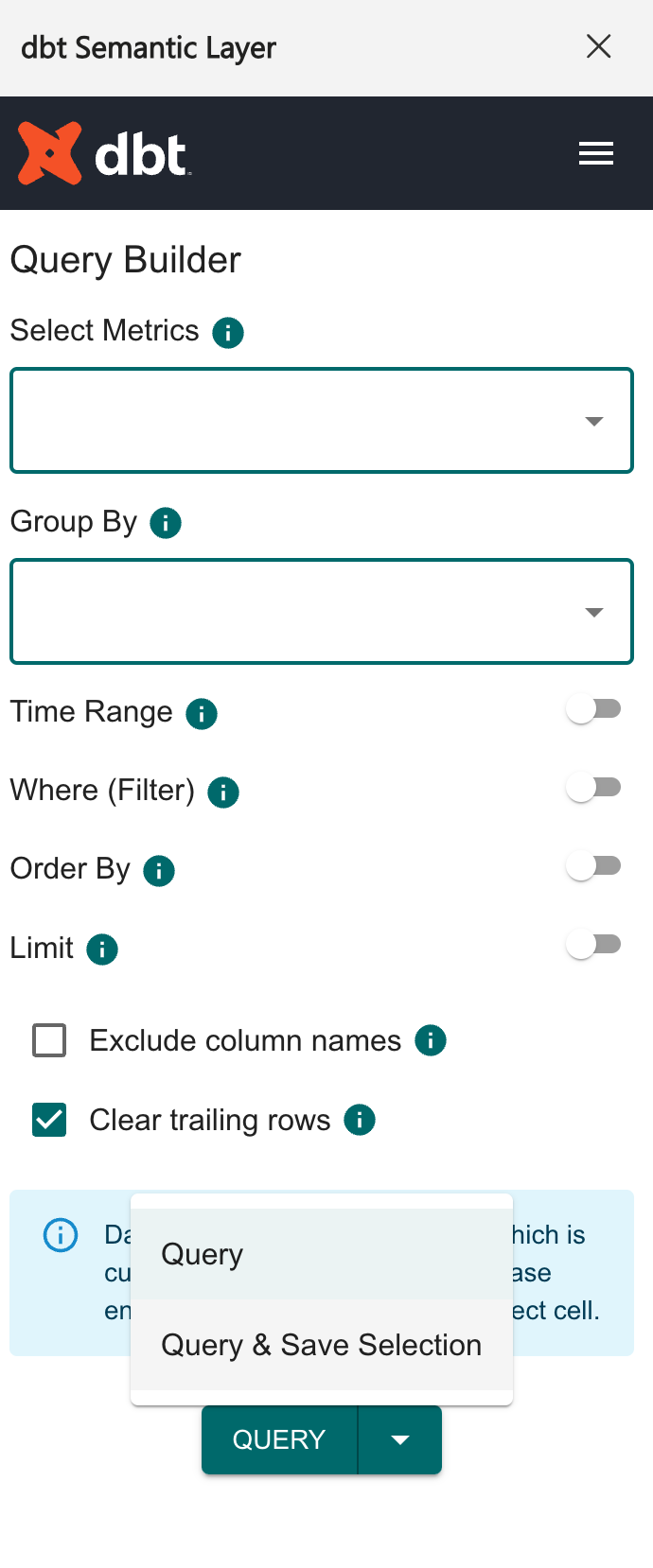This screenshot has height=1568, width=653.
Task: Show the Limit info tooltip
Action: pos(101,949)
